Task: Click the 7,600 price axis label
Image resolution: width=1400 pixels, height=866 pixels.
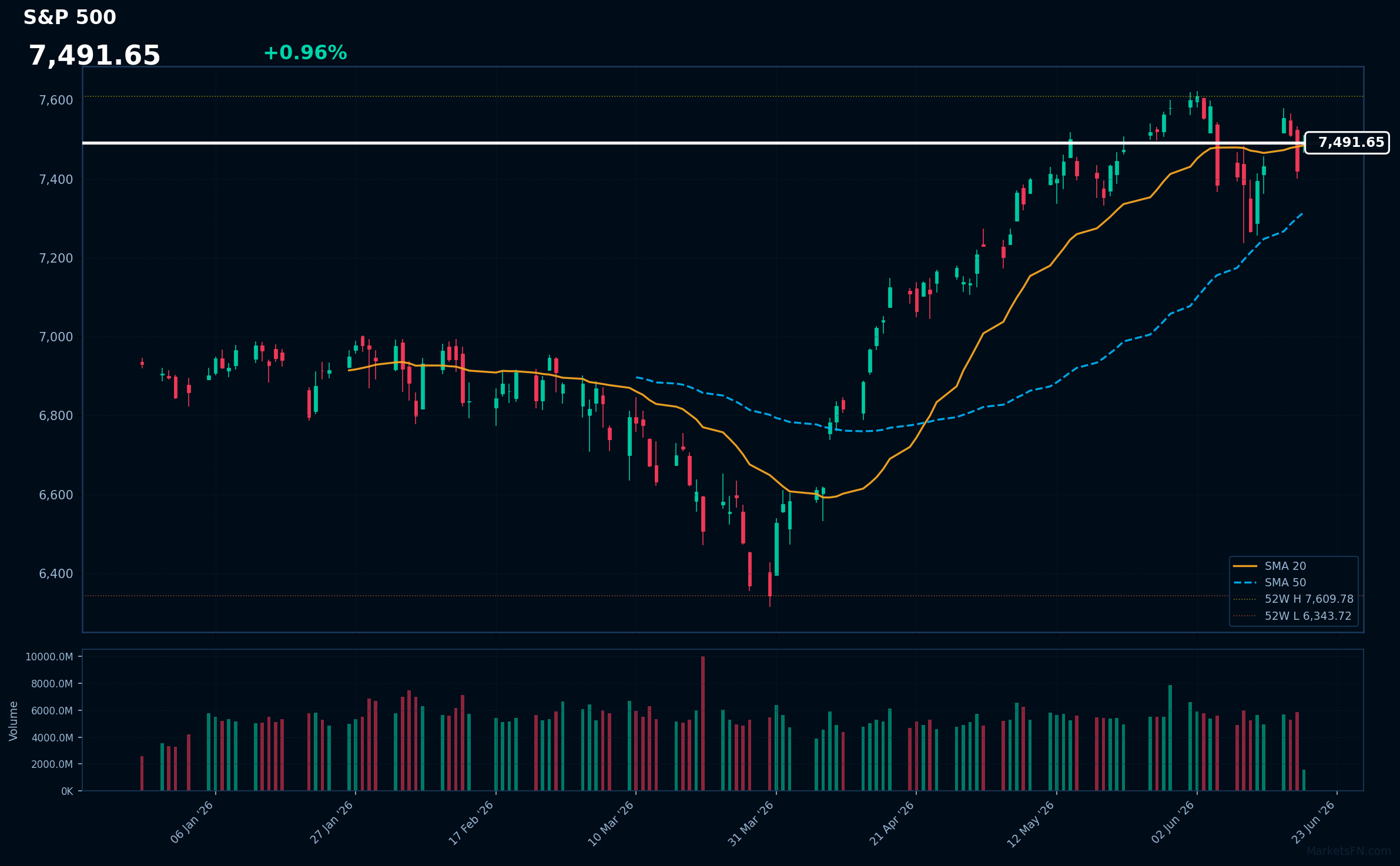Action: click(56, 100)
